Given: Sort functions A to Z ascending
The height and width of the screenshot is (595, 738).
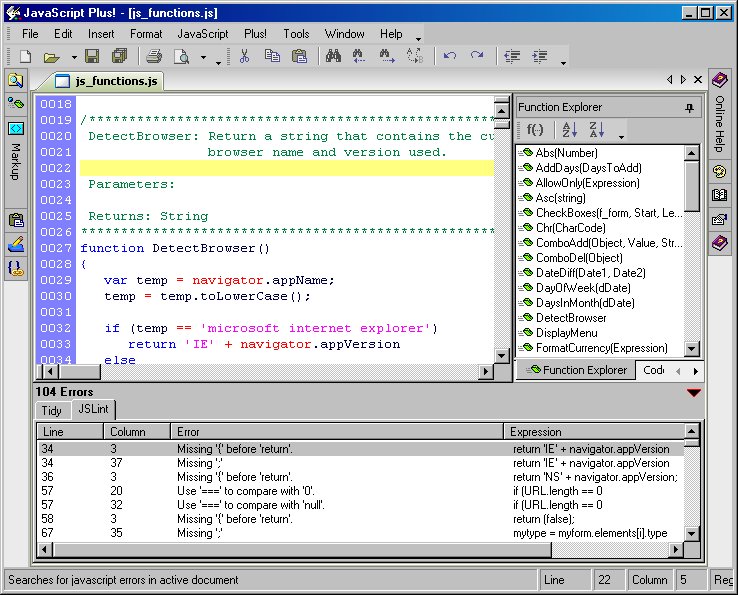Looking at the screenshot, I should point(570,130).
